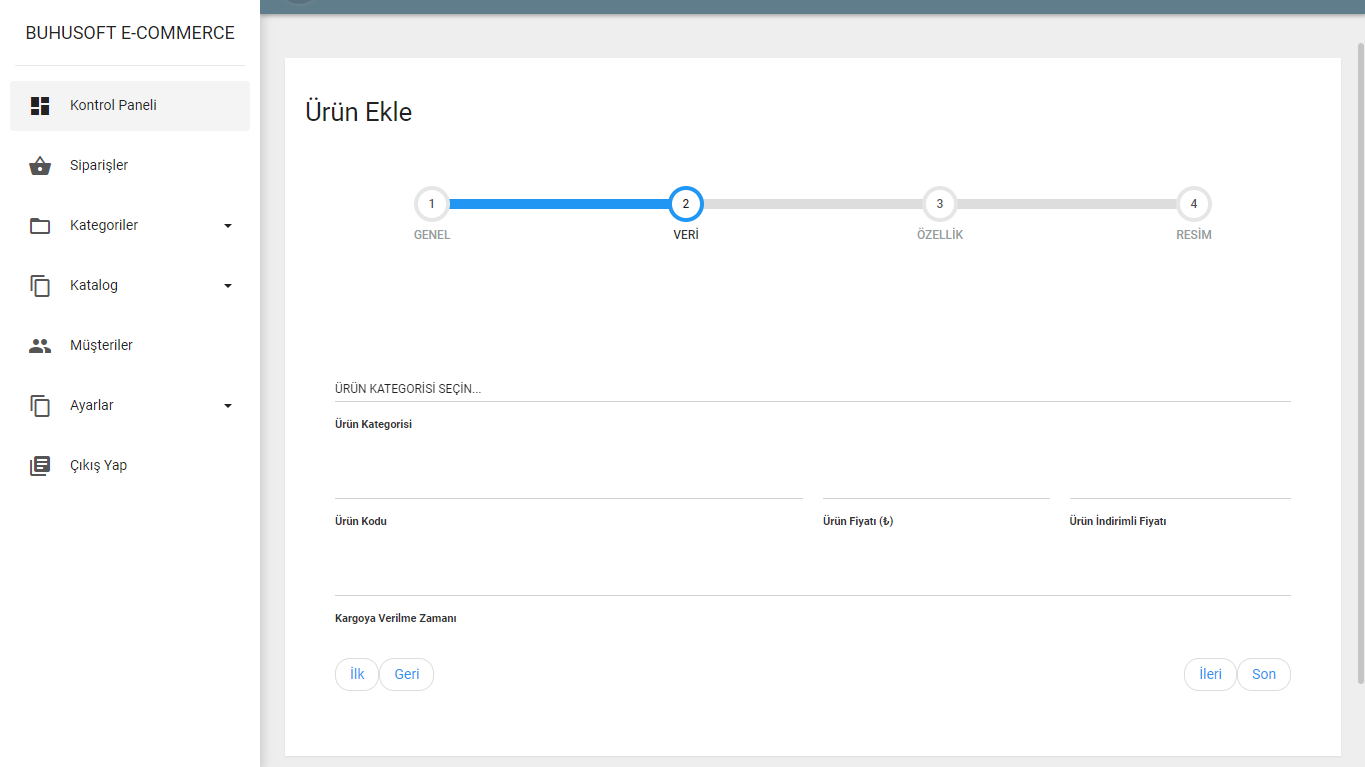Click the Çıkış Yap logout icon
The image size is (1365, 767).
pyautogui.click(x=40, y=466)
